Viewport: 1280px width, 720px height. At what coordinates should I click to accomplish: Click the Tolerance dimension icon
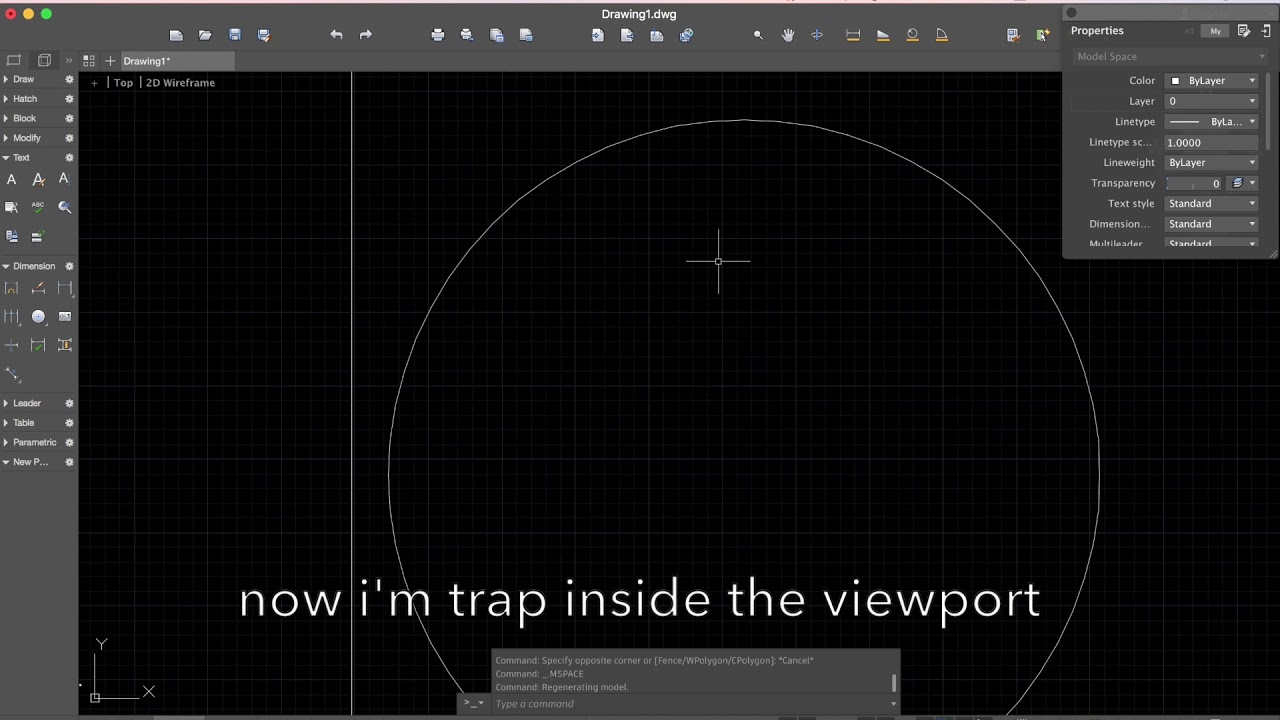click(65, 316)
